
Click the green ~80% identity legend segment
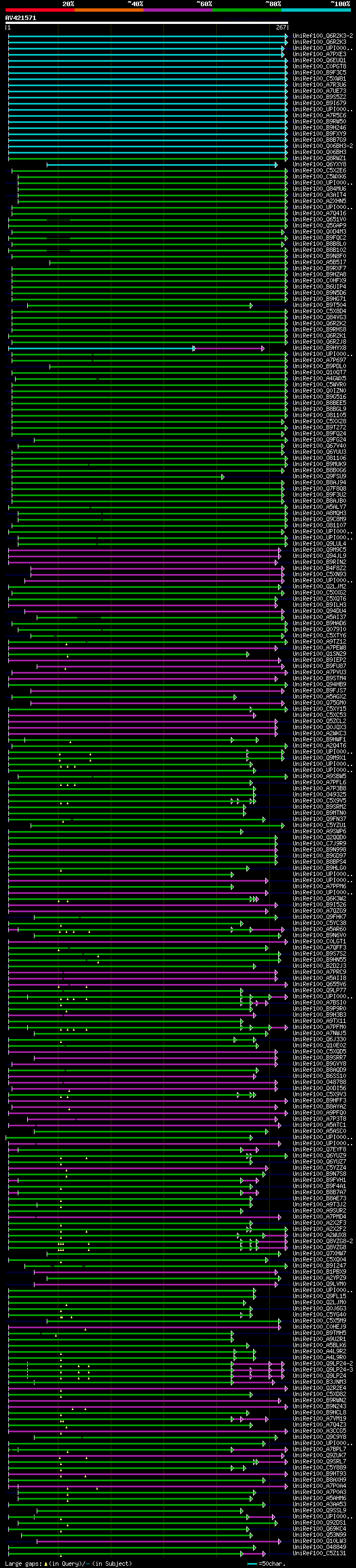point(247,10)
